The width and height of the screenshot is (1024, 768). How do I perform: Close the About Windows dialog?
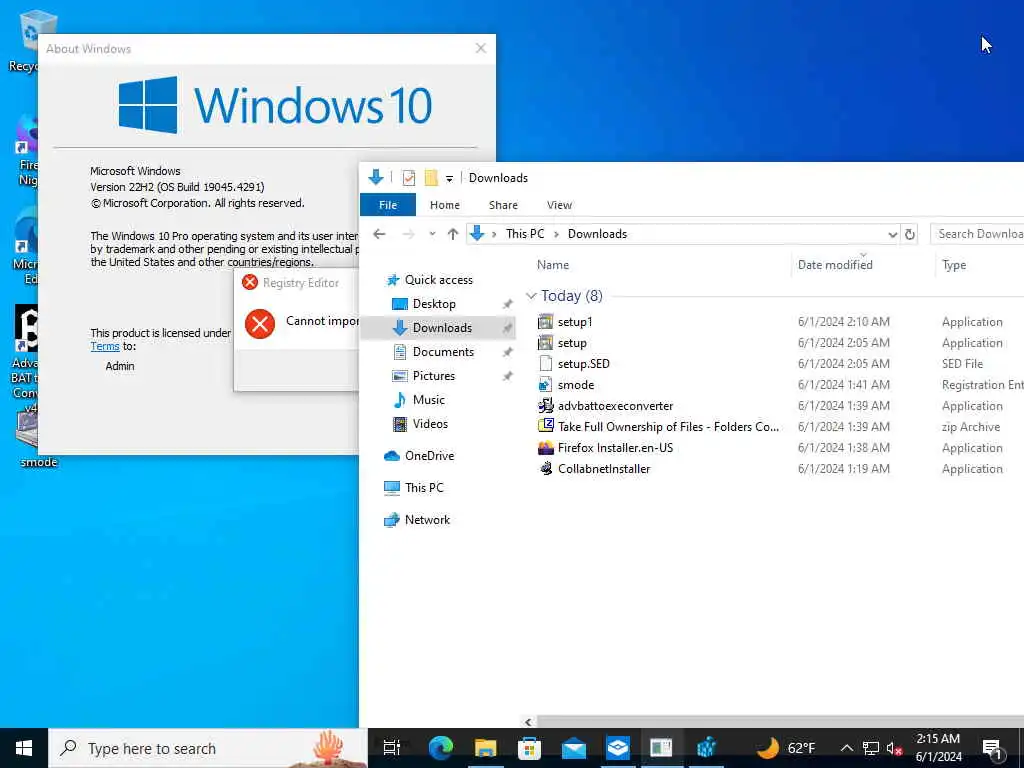tap(481, 48)
